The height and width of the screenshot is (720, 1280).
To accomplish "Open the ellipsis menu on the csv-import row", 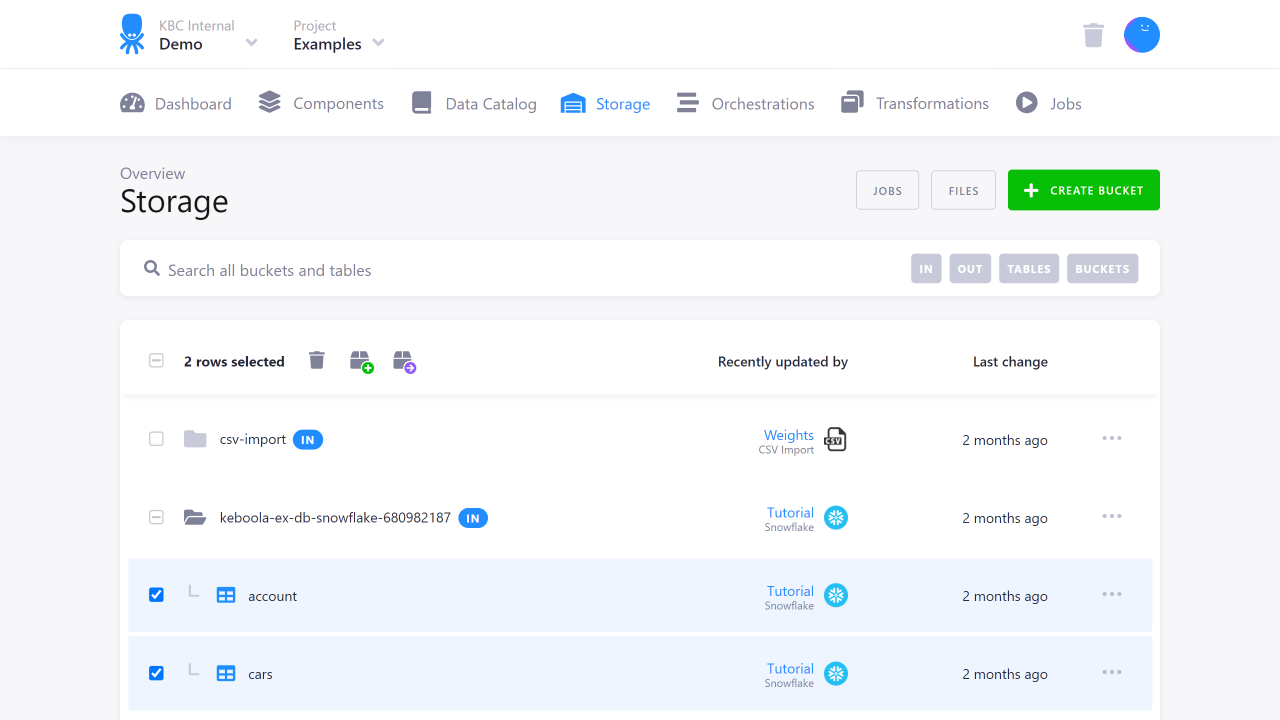I will click(1111, 438).
